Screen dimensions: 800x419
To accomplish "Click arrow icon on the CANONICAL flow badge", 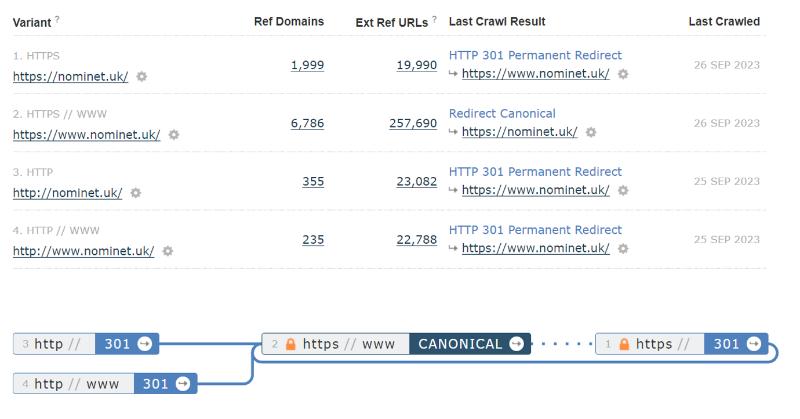I will click(516, 344).
